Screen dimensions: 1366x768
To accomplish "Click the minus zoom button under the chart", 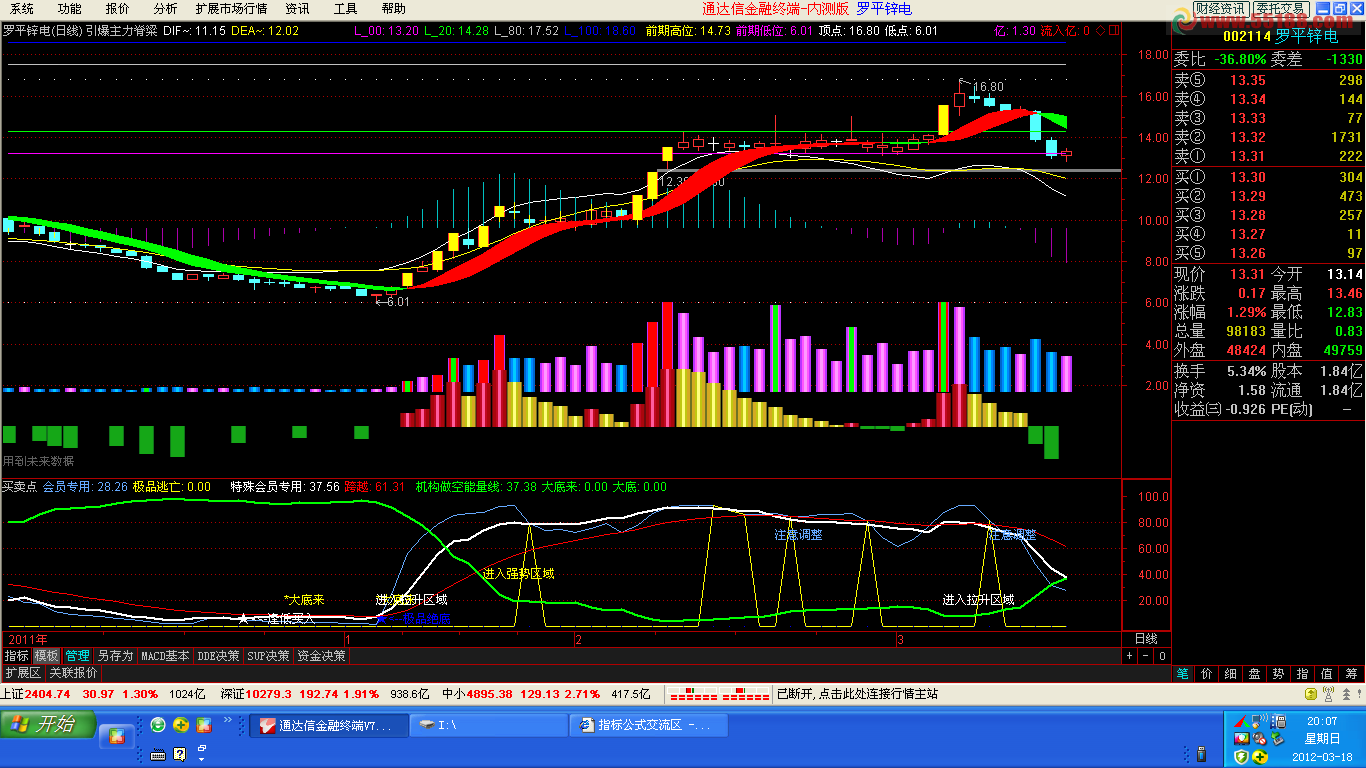I will [1146, 656].
